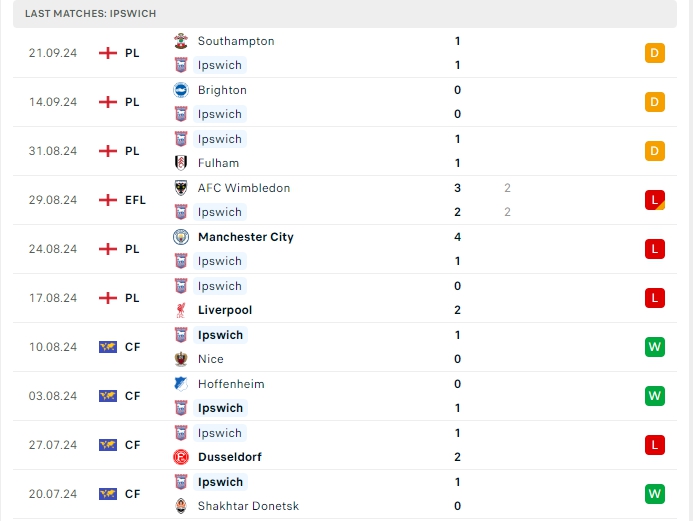Click the Southampton club crest icon
693x521 pixels.
(x=181, y=41)
